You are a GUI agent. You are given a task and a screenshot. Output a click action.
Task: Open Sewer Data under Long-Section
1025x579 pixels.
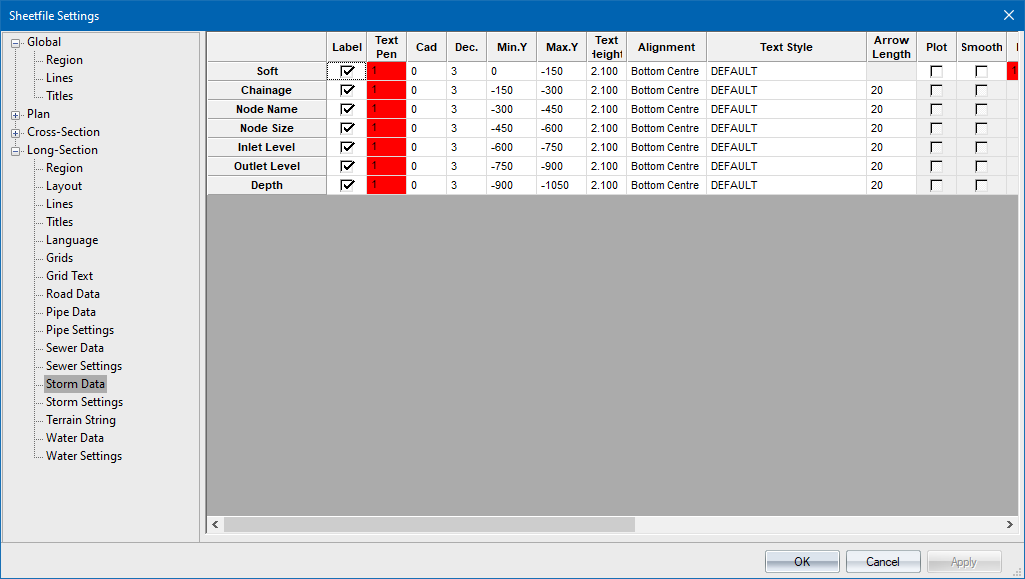pyautogui.click(x=74, y=348)
